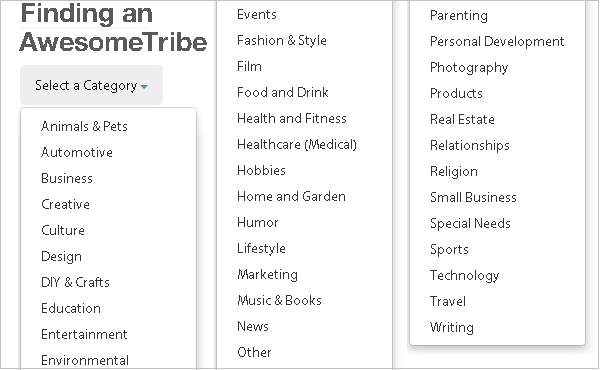Open the Select a Category dropdown
This screenshot has width=600, height=370.
tap(91, 85)
